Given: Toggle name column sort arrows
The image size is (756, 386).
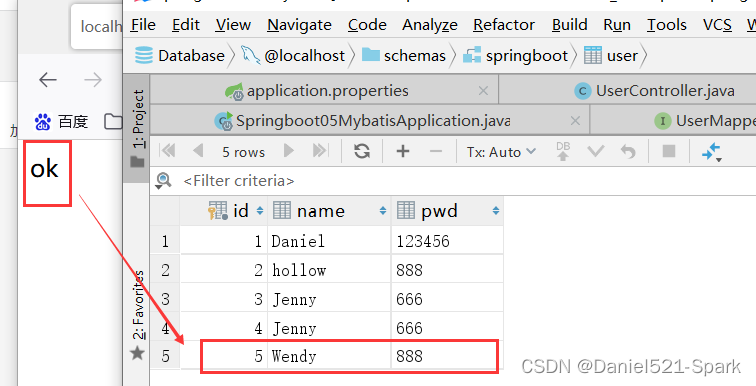Looking at the screenshot, I should [x=383, y=211].
